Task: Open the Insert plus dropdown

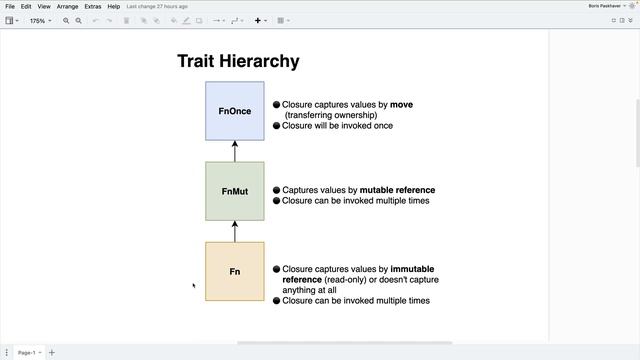Action: pyautogui.click(x=260, y=20)
